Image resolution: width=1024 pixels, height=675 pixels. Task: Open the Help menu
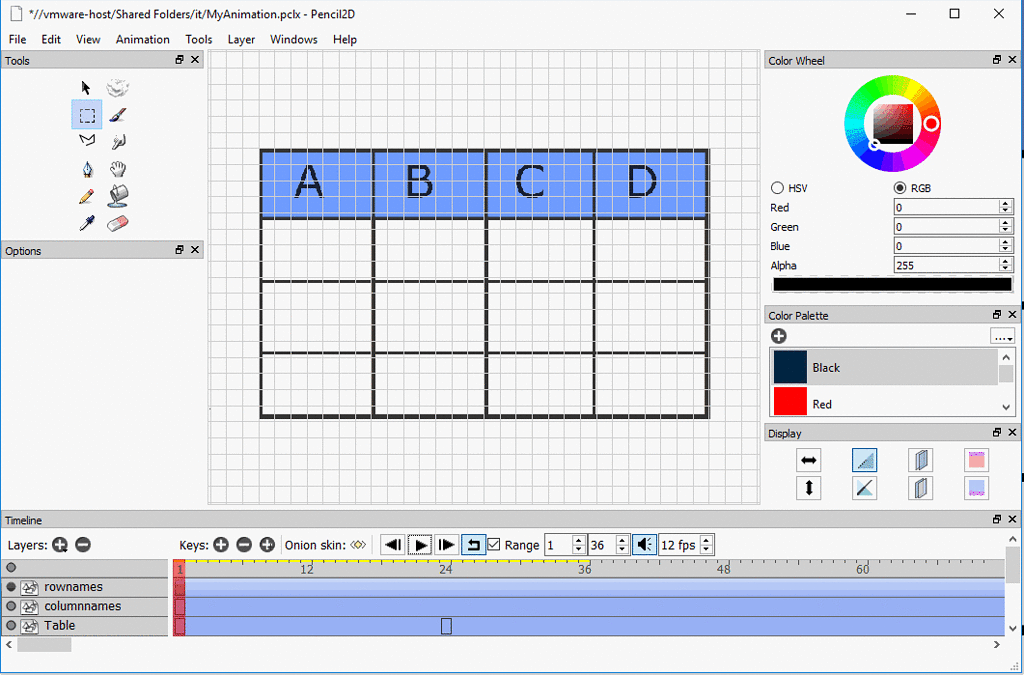pos(345,39)
